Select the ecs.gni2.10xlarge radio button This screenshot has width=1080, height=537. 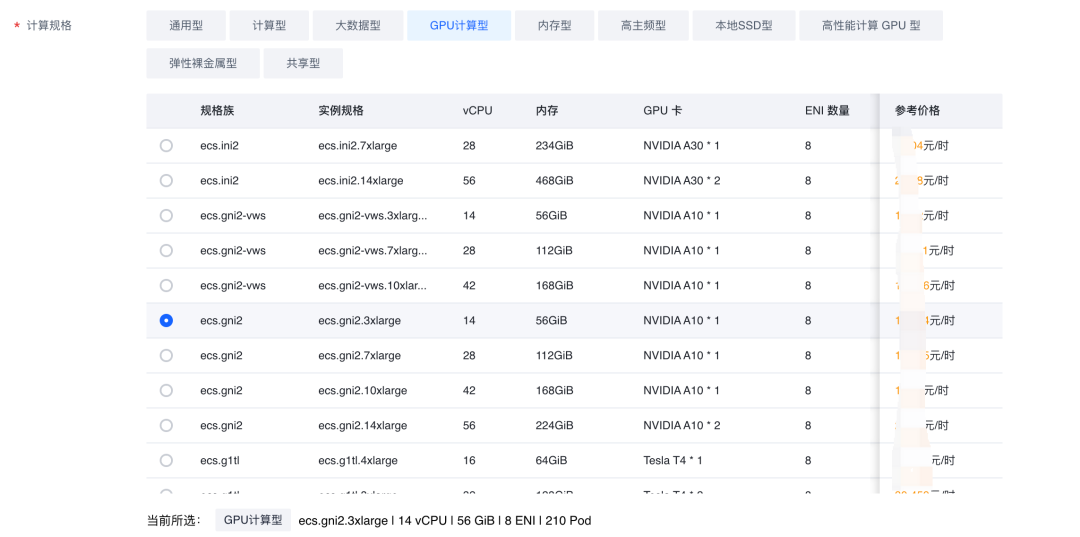[x=166, y=391]
